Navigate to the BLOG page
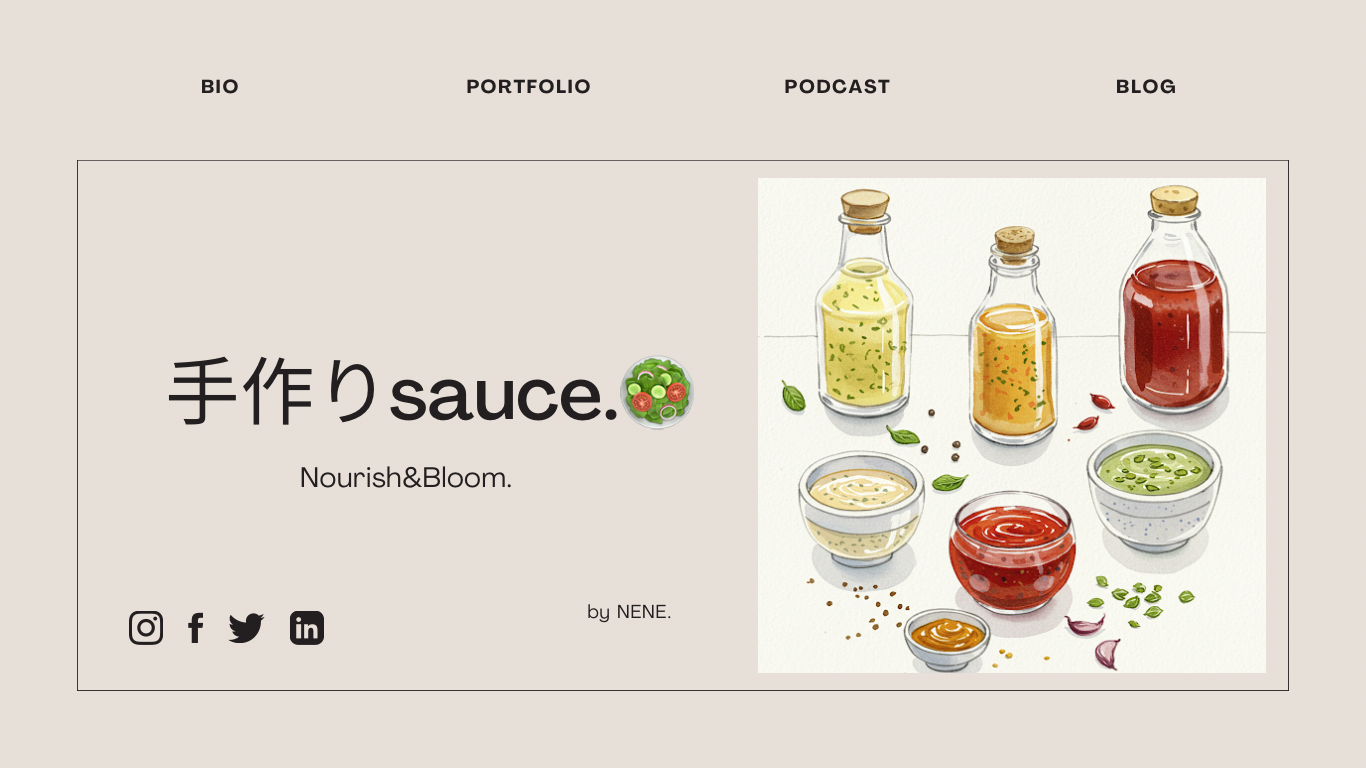 click(1146, 87)
